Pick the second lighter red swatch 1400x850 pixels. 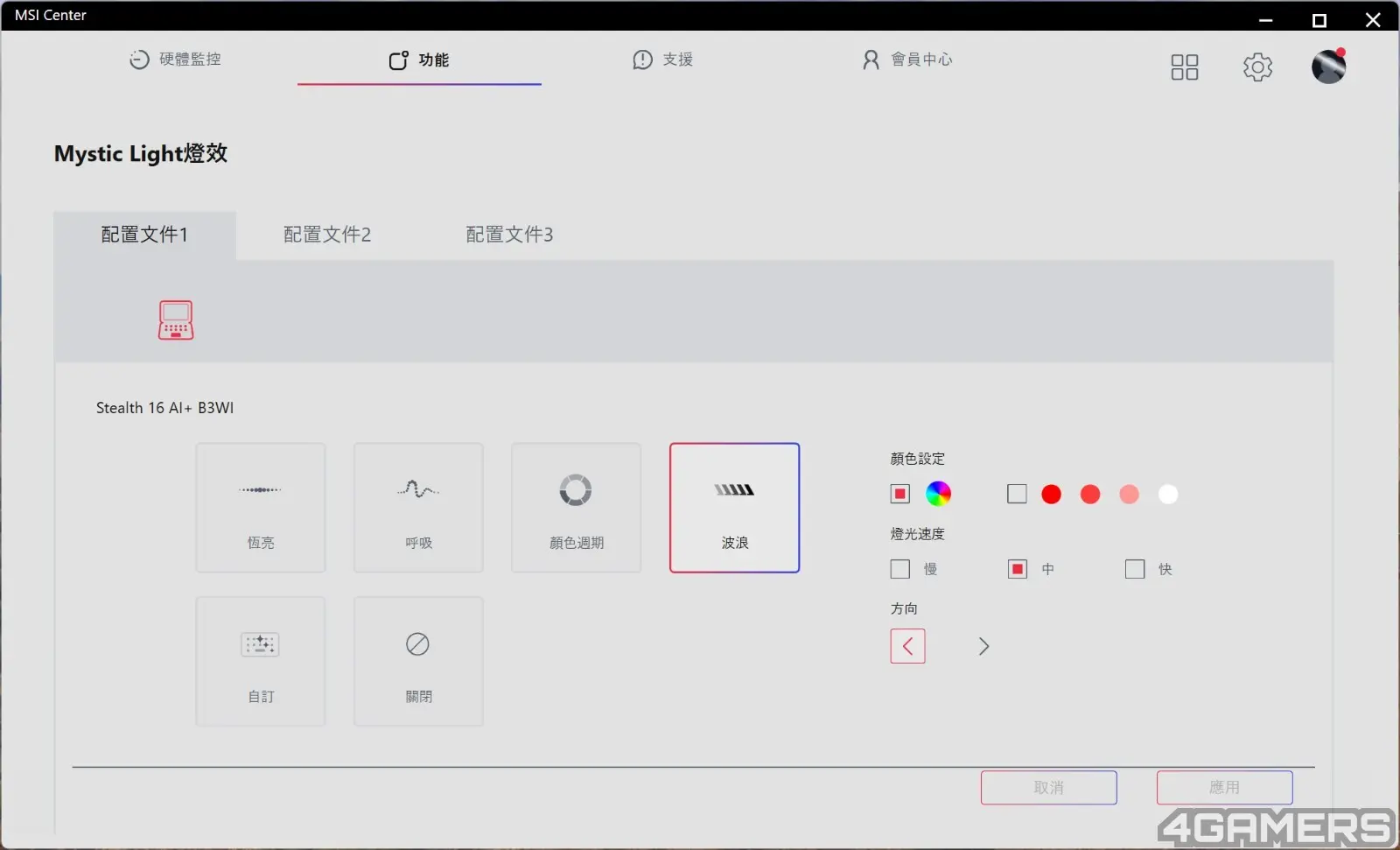click(x=1090, y=495)
